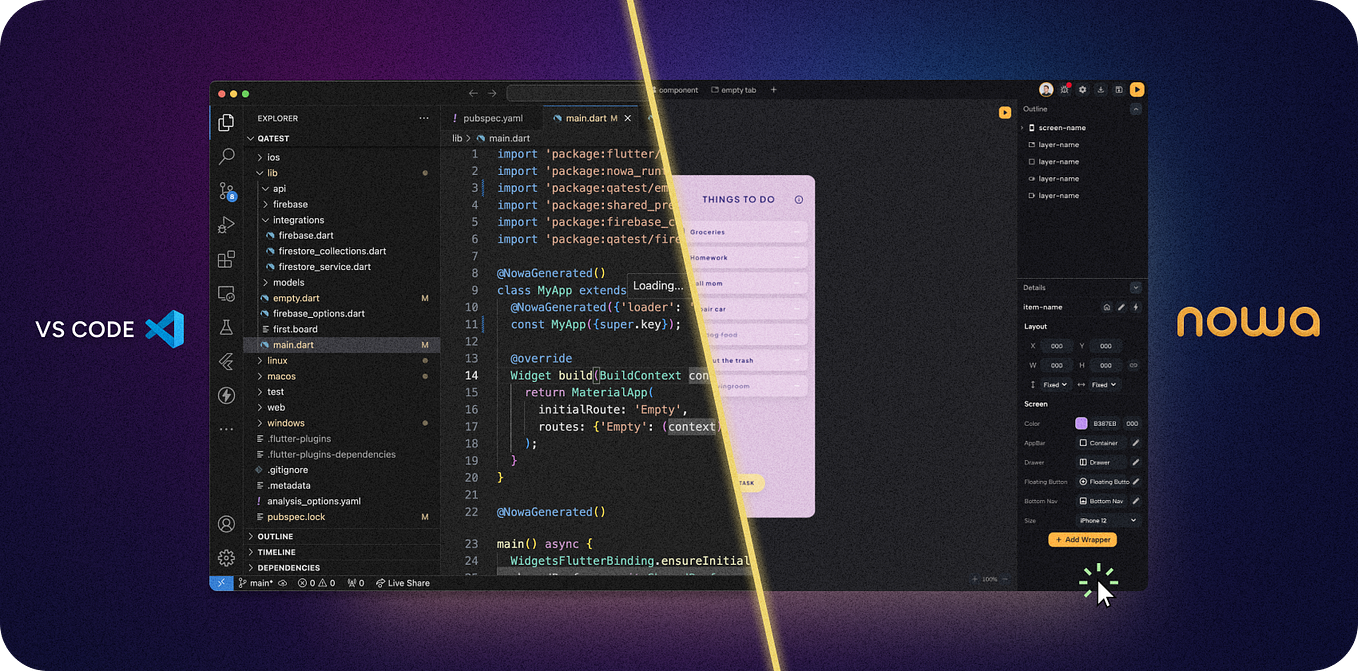Click the orange Nowa run button top right
Viewport: 1358px width, 671px height.
(x=1137, y=89)
